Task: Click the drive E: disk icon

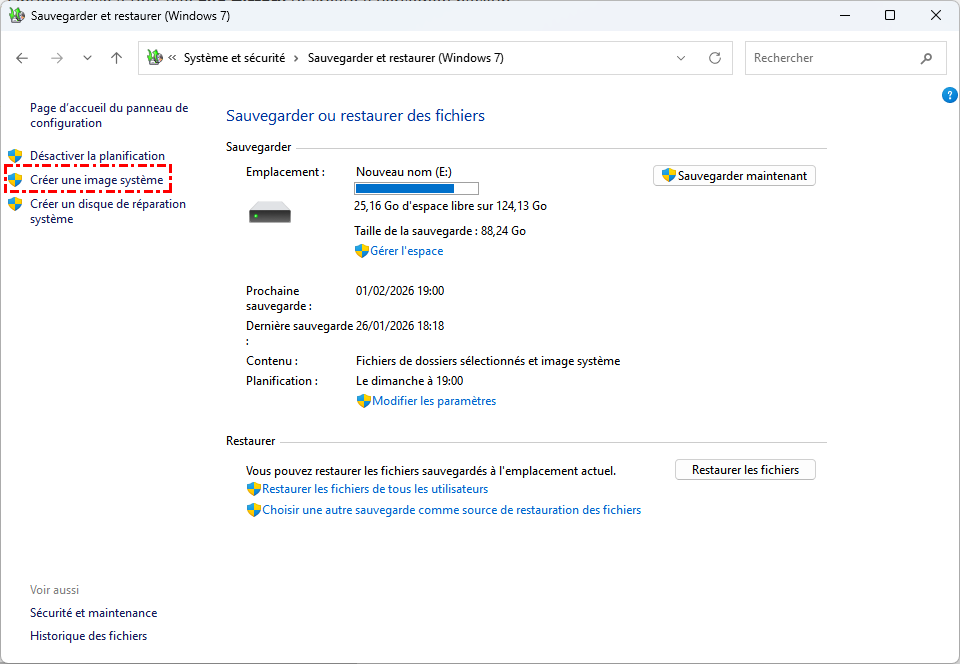Action: (x=269, y=212)
